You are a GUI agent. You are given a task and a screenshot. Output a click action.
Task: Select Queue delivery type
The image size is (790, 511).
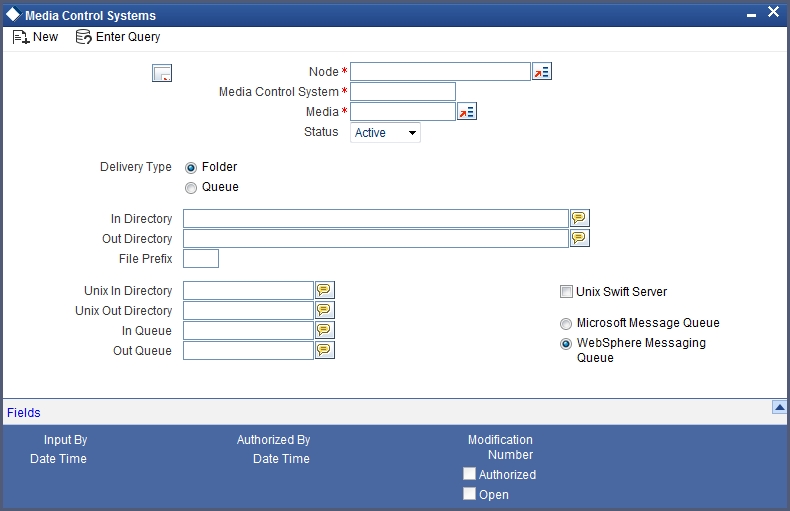pyautogui.click(x=191, y=188)
